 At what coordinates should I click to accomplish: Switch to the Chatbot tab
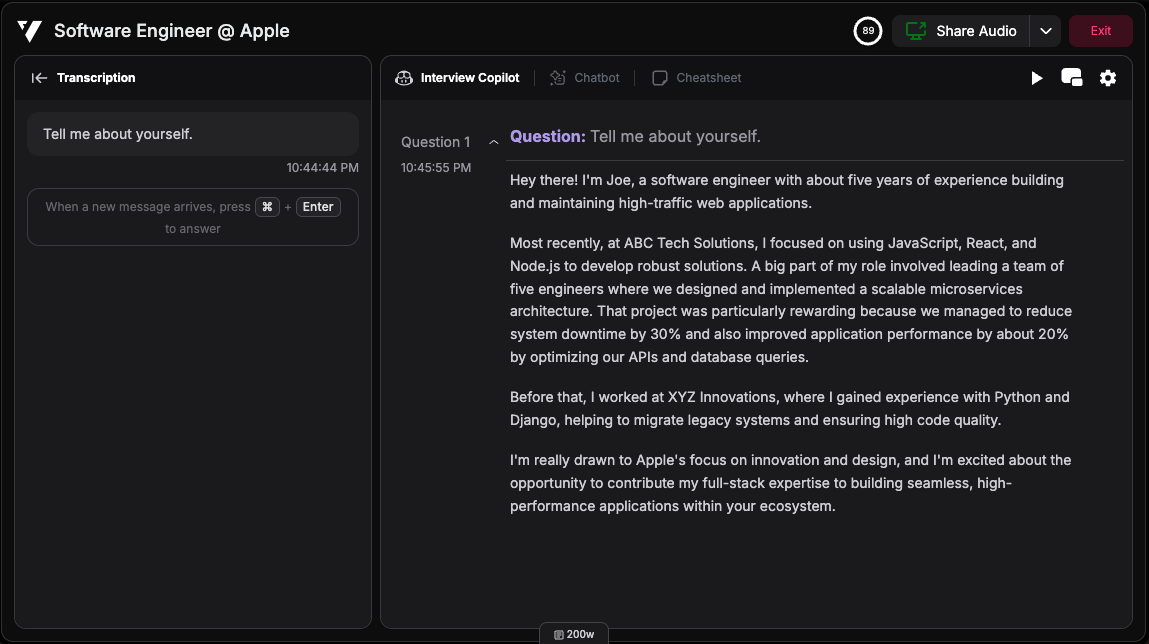[597, 78]
